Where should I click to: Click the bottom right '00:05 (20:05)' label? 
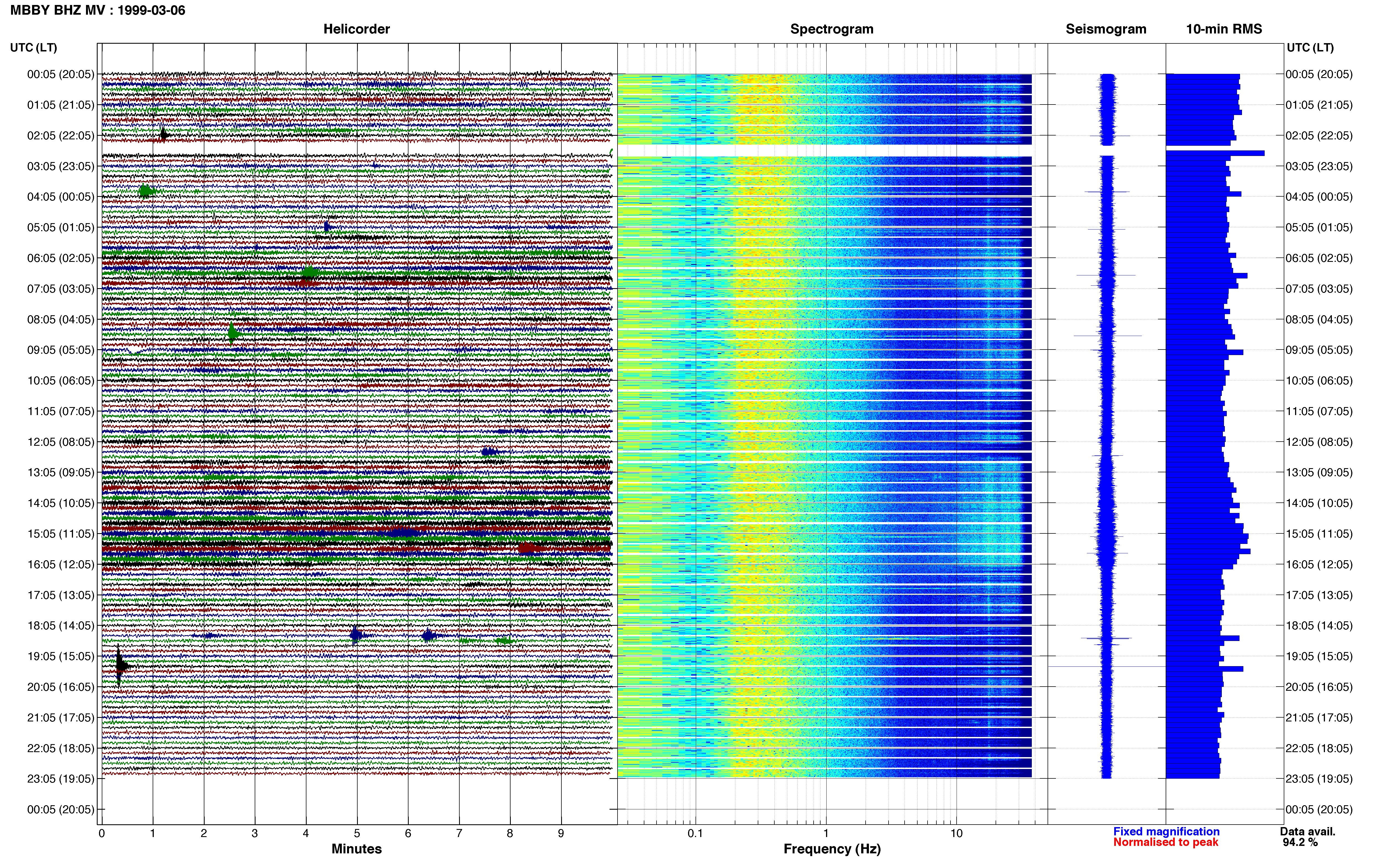[1319, 809]
